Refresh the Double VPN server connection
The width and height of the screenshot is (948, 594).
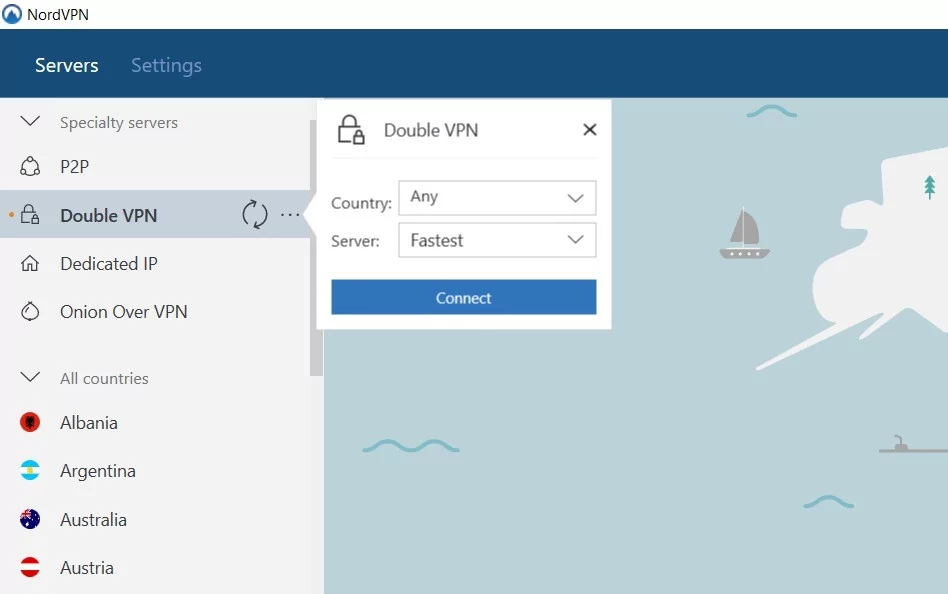point(255,214)
